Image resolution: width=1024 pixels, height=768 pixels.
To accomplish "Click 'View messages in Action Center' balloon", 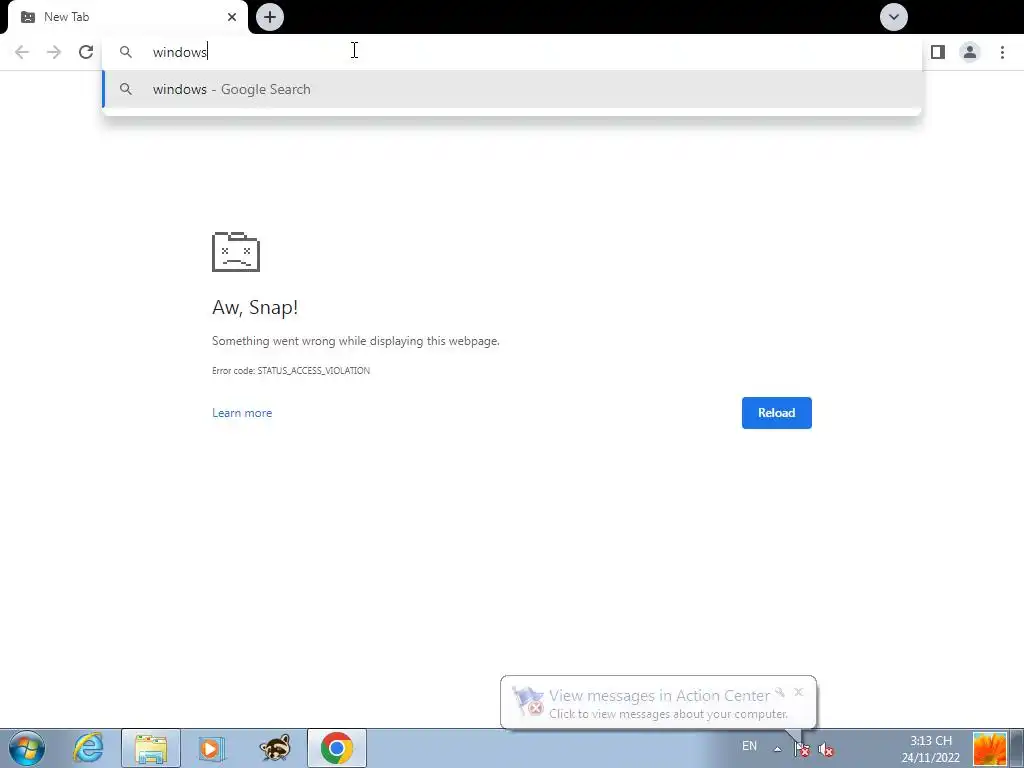I will (658, 702).
